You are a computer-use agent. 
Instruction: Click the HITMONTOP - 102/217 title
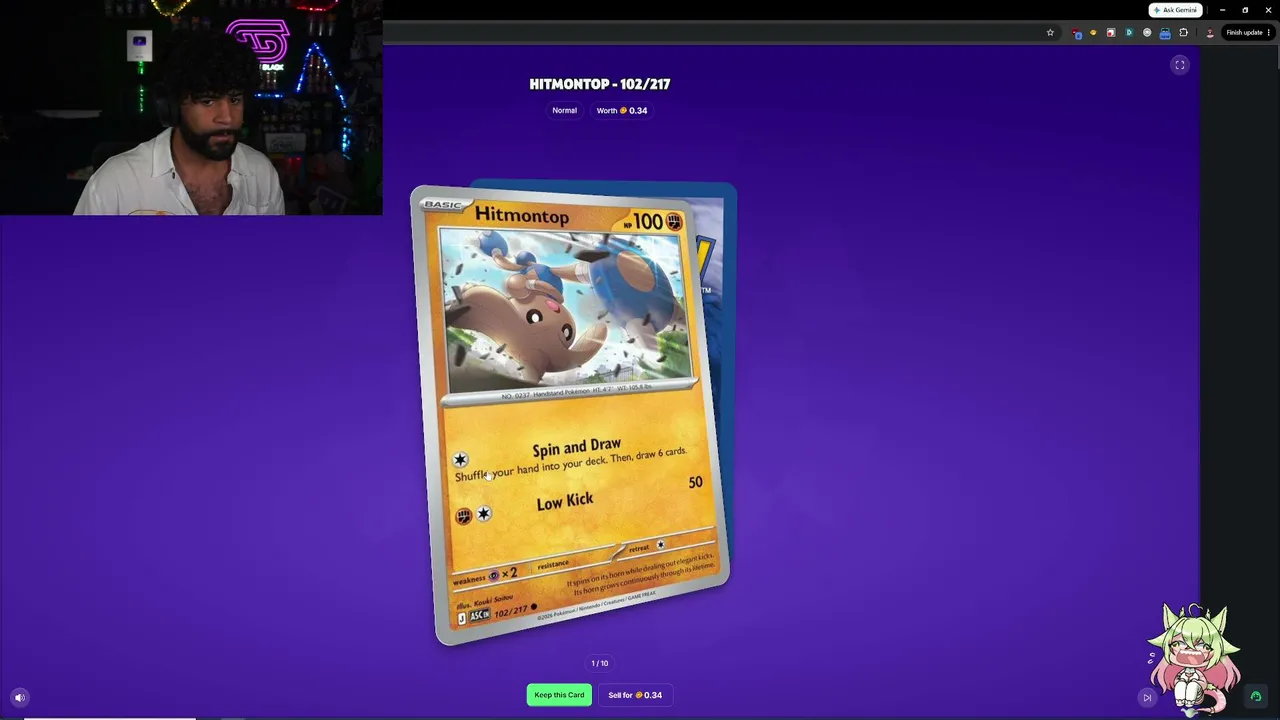[x=600, y=84]
